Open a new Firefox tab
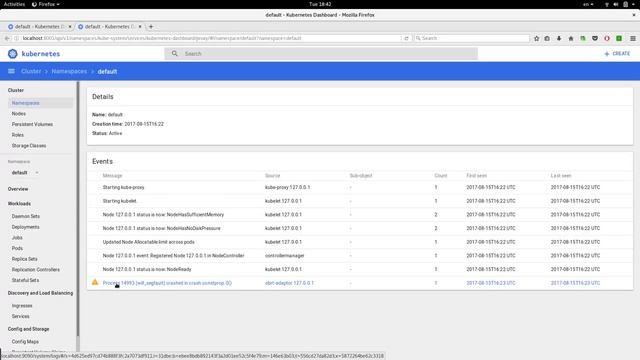This screenshot has width=640, height=360. 151,27
